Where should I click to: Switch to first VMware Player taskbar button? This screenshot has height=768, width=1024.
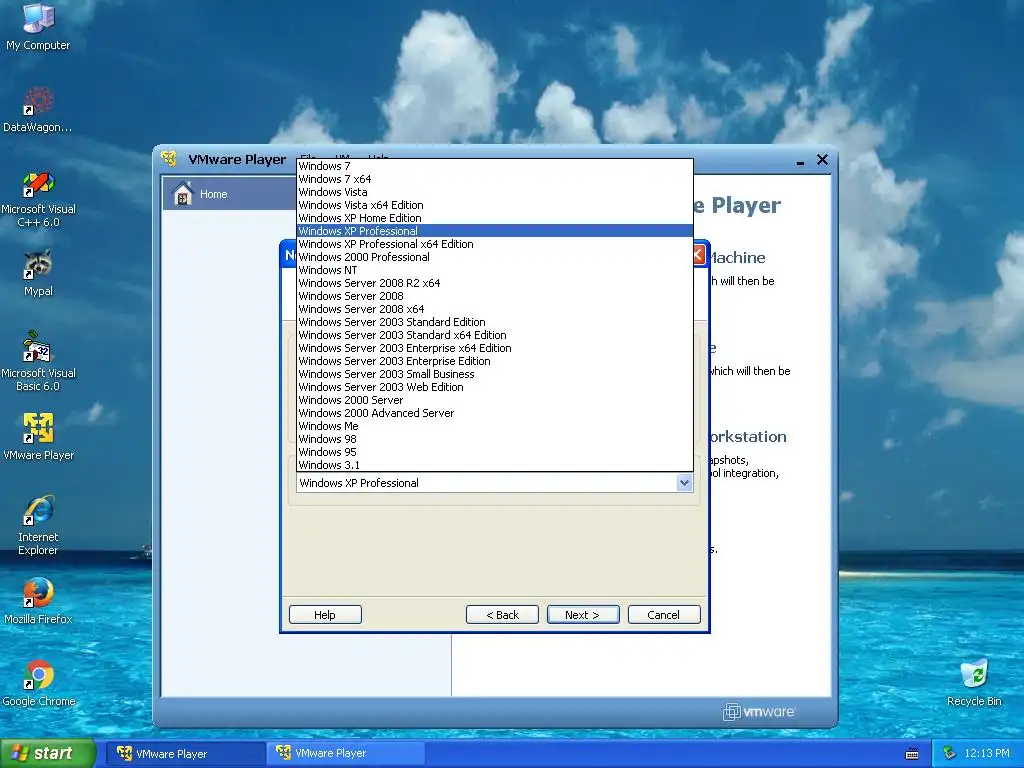(x=185, y=754)
